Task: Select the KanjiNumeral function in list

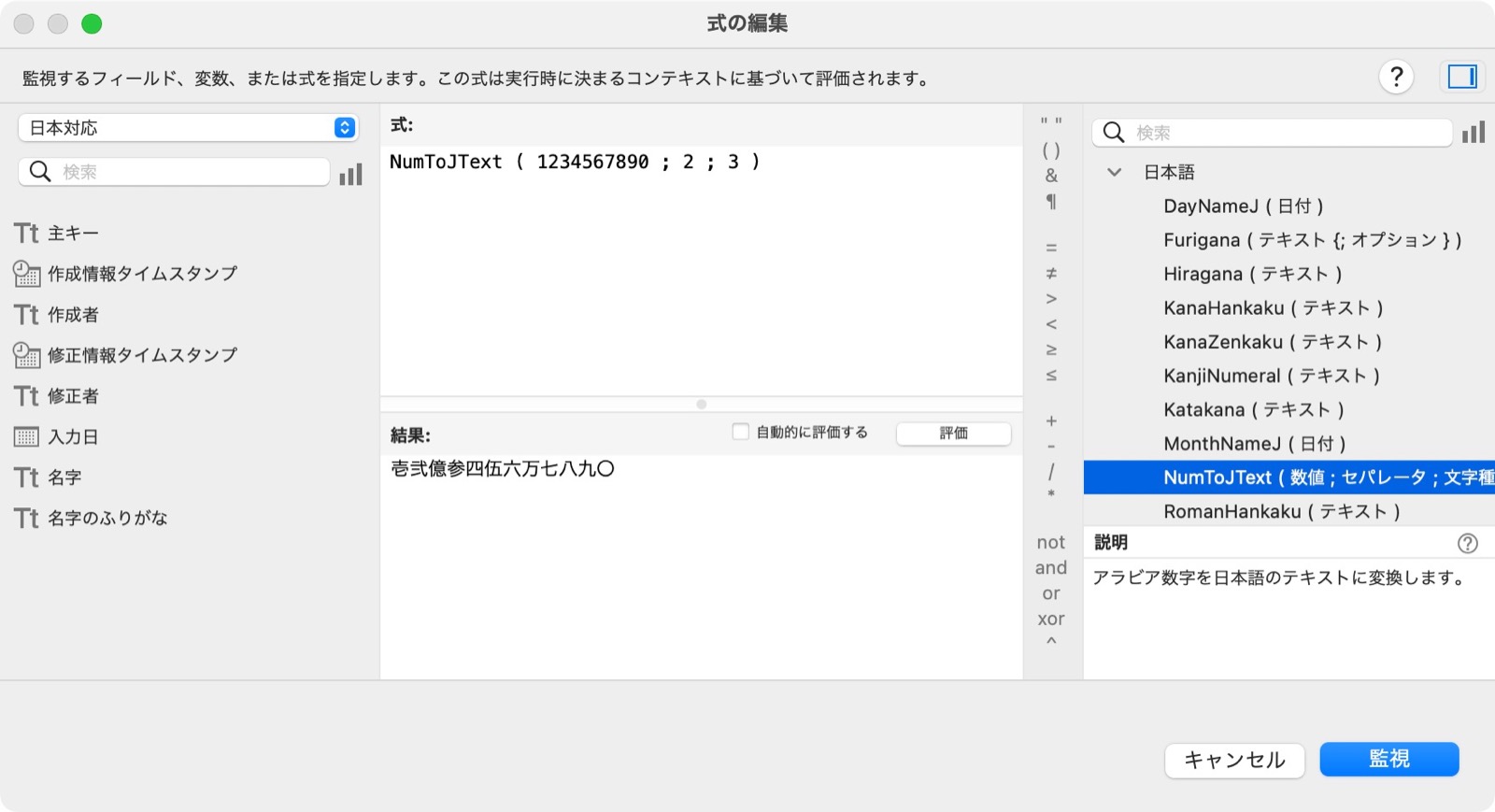Action: pos(1271,376)
